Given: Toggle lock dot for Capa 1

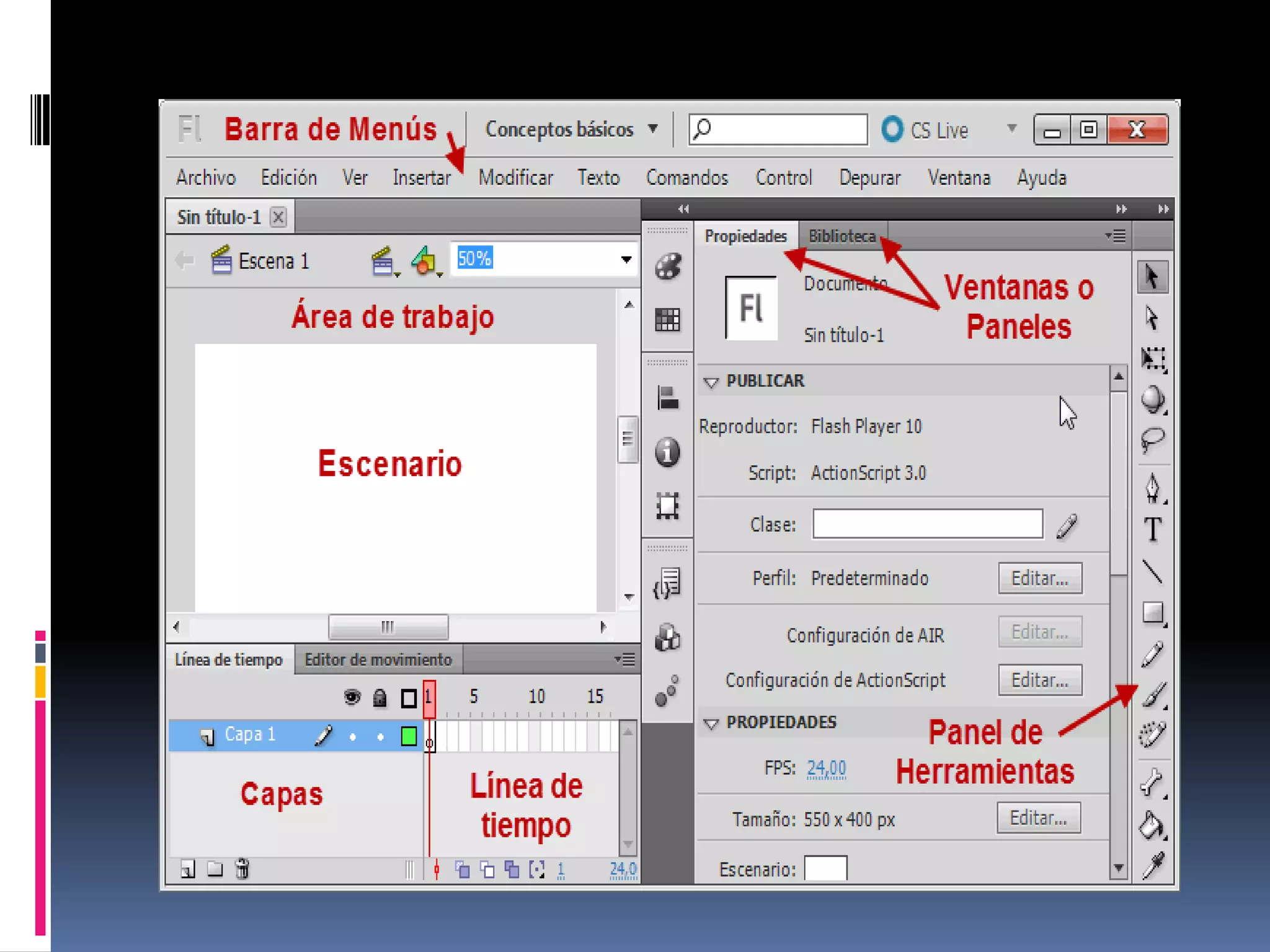Looking at the screenshot, I should (x=380, y=737).
